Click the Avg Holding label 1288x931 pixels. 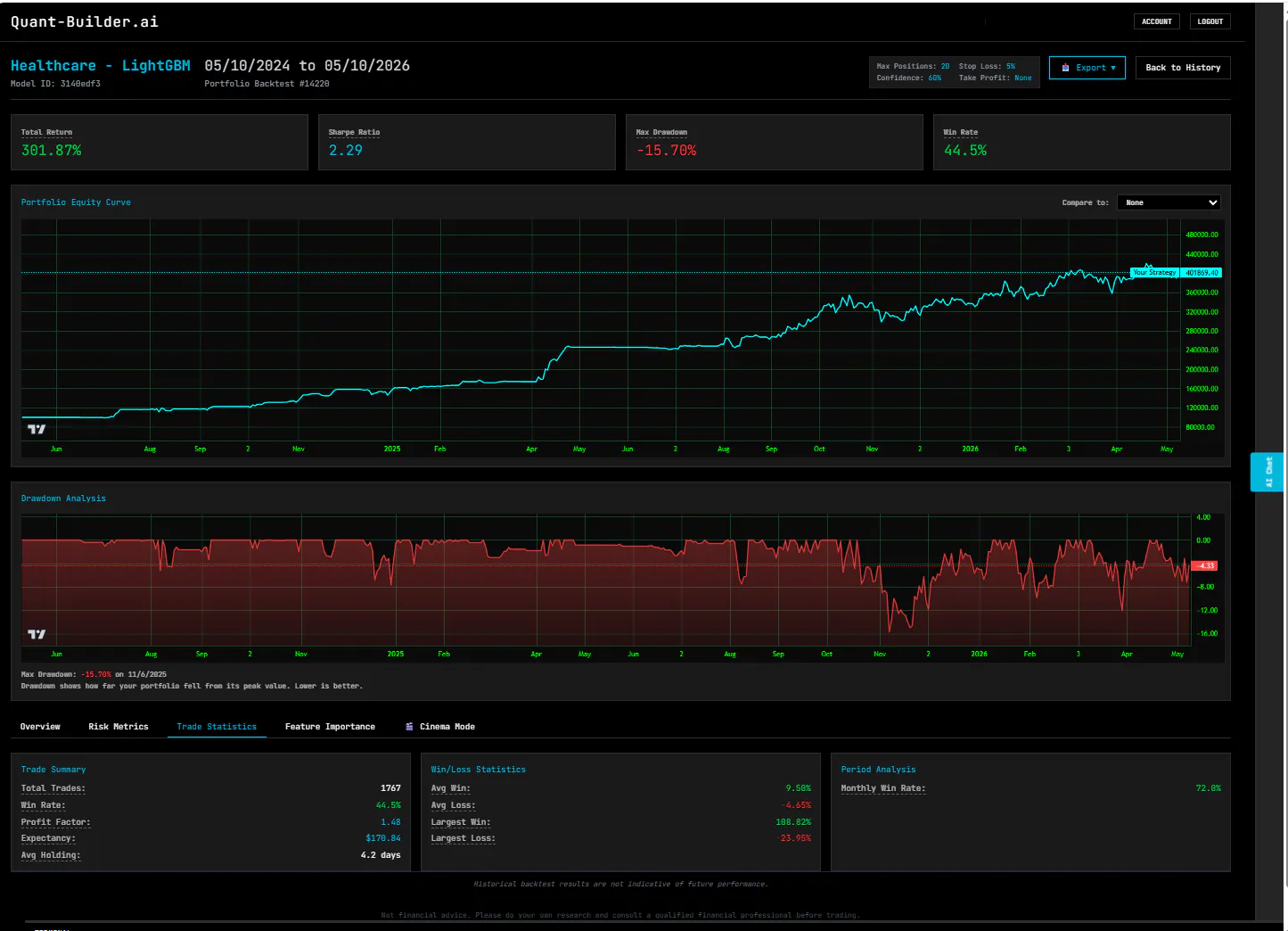51,855
